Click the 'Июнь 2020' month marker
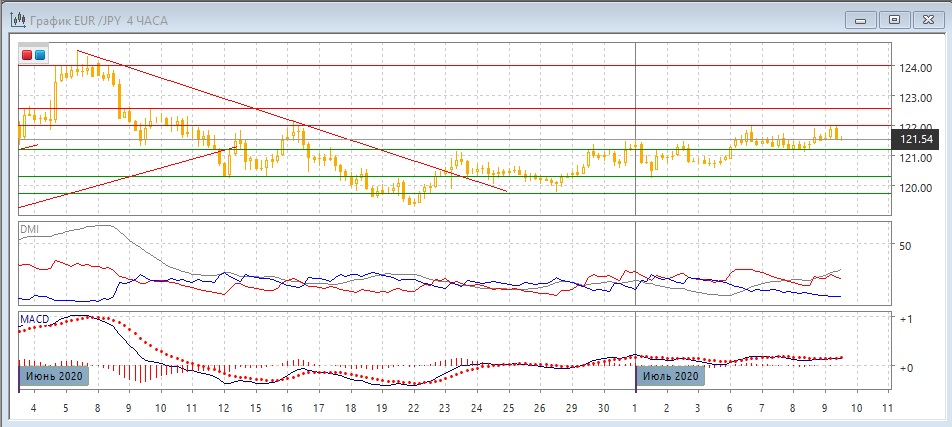The height and width of the screenshot is (427, 952). click(56, 375)
